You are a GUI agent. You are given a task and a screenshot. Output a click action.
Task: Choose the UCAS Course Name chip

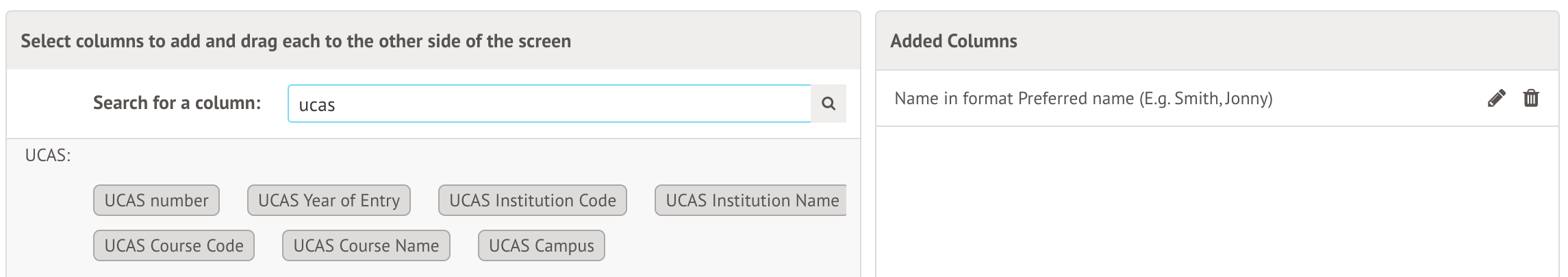coord(366,245)
